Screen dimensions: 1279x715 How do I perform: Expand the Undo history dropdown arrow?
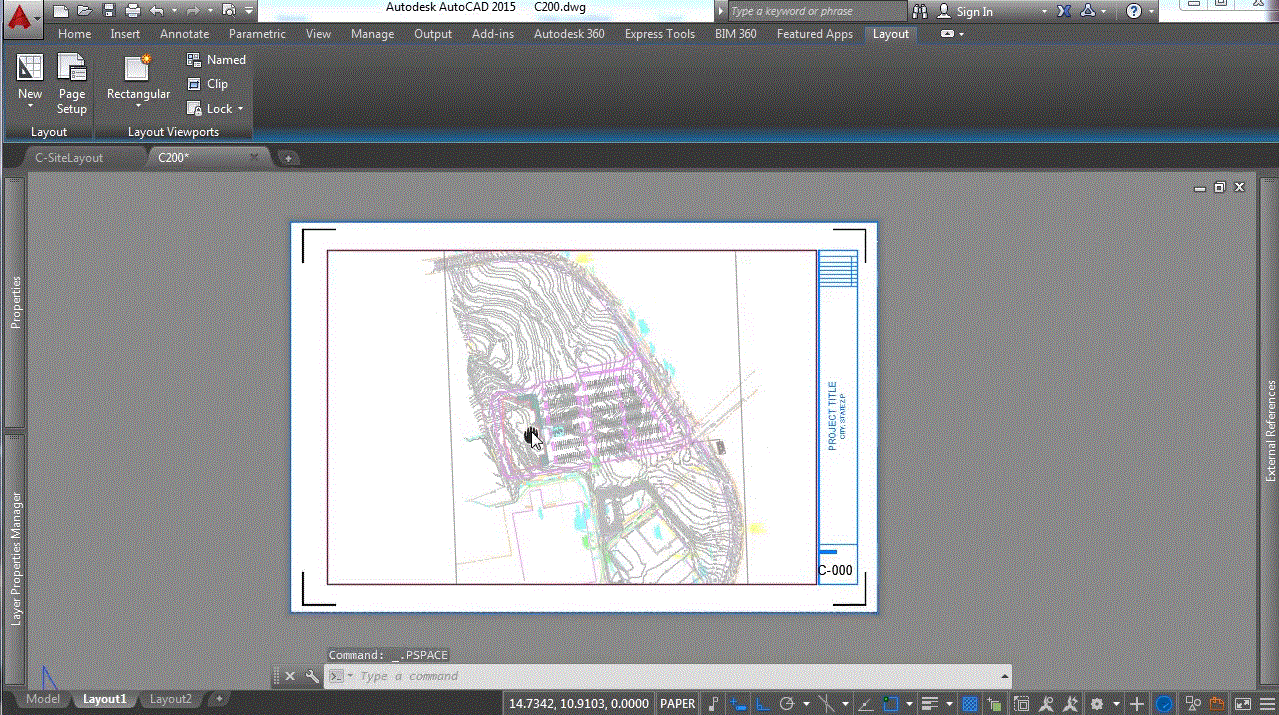(x=173, y=11)
